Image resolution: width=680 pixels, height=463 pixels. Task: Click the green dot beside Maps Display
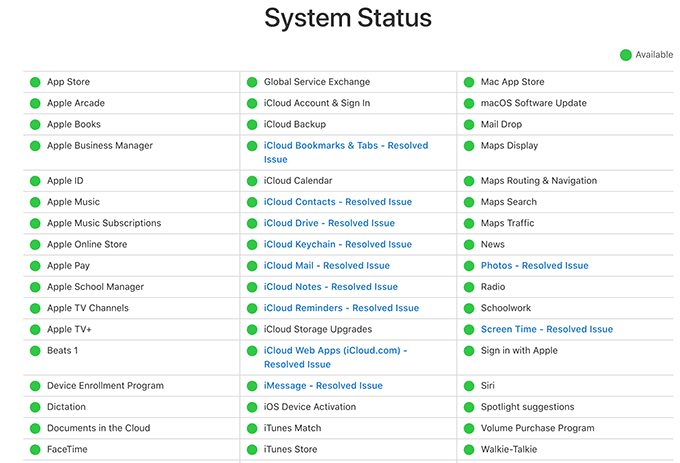[469, 146]
